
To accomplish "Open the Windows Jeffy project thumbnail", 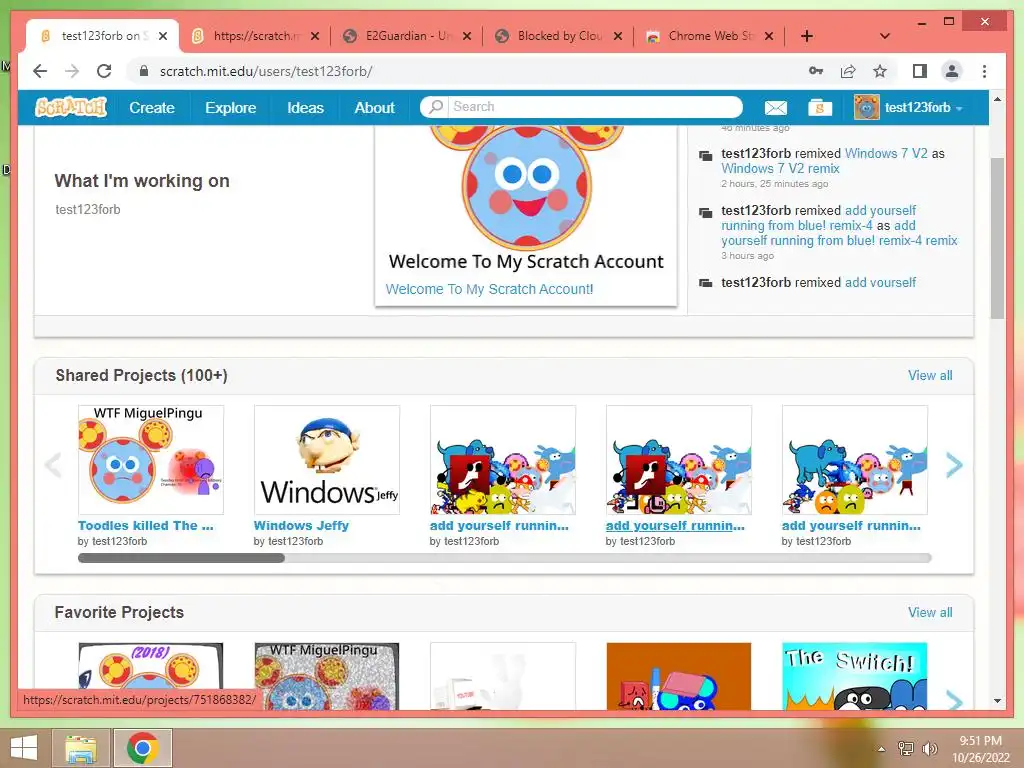I will point(327,460).
